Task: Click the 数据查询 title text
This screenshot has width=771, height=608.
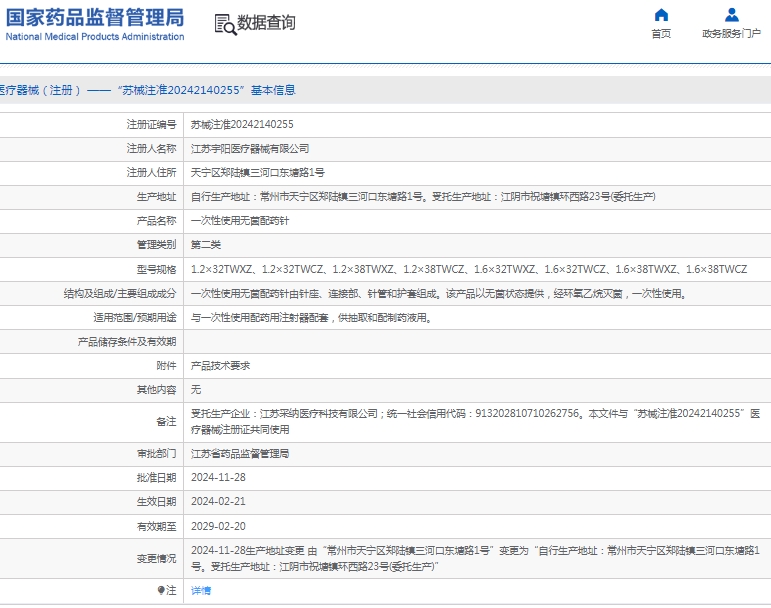Action: click(267, 23)
